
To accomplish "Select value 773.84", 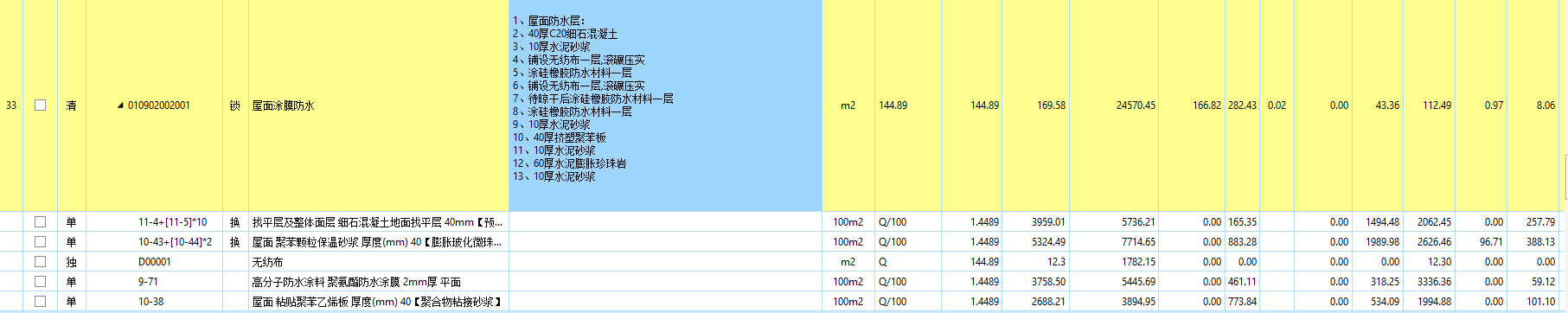I will [x=1242, y=302].
